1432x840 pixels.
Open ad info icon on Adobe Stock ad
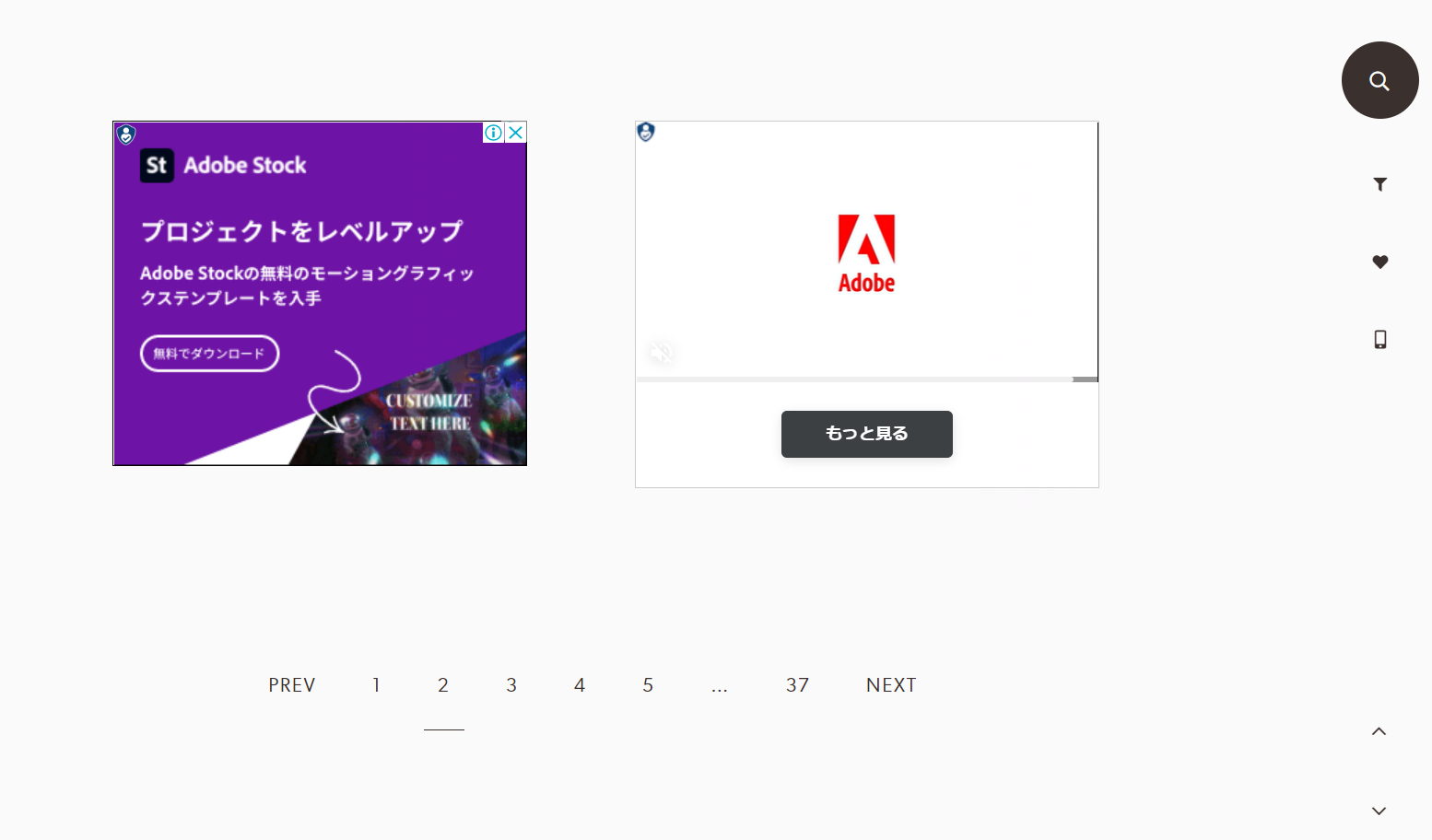pyautogui.click(x=494, y=133)
